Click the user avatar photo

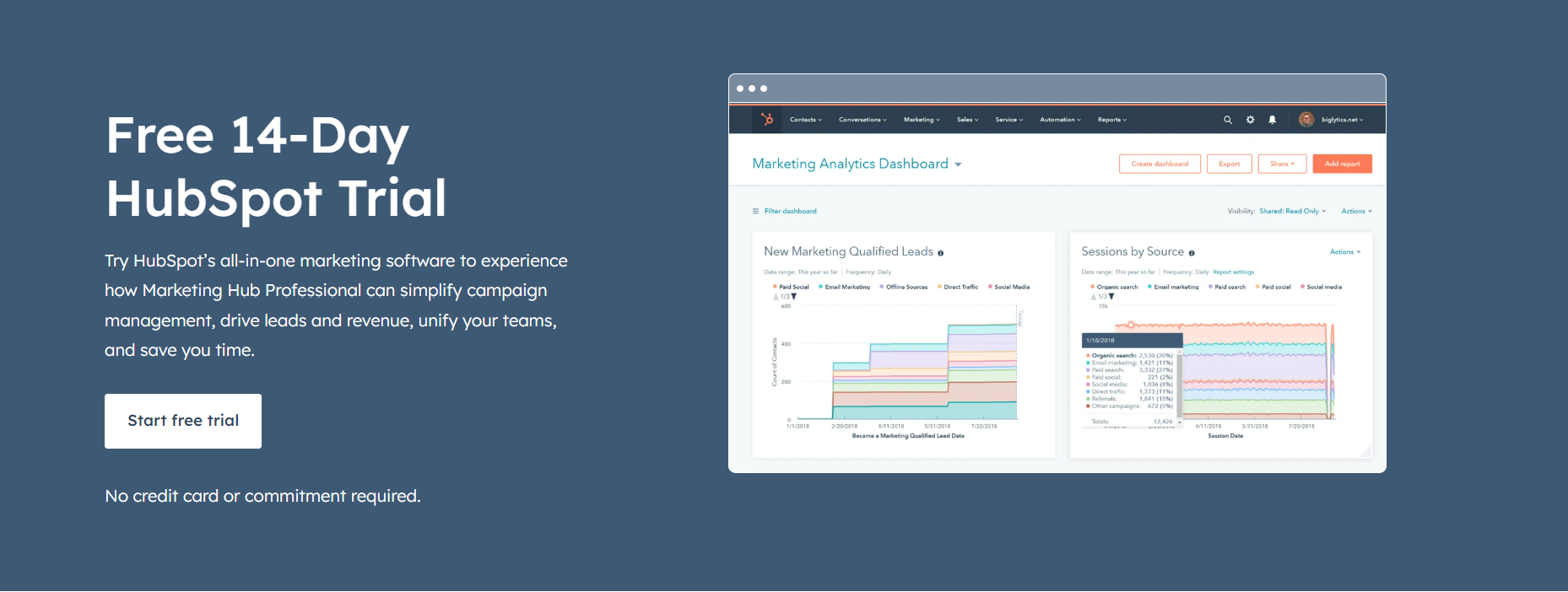[x=1306, y=120]
